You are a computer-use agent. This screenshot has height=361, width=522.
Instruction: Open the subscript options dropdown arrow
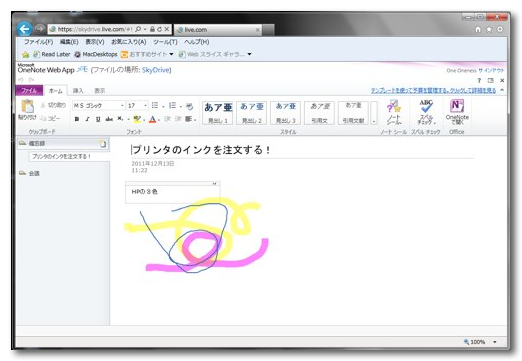[128, 119]
